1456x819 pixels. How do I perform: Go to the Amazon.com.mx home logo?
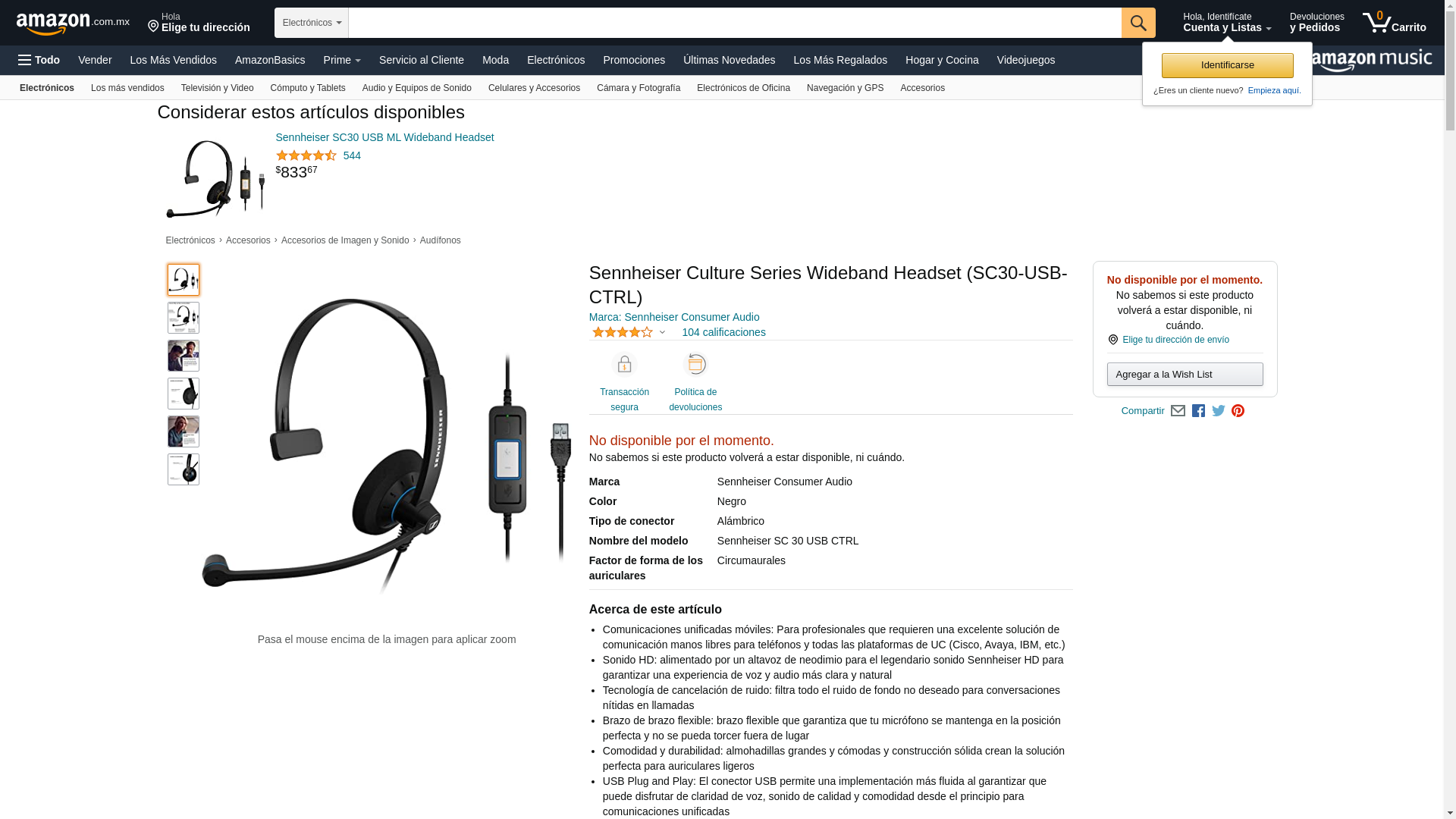73,23
